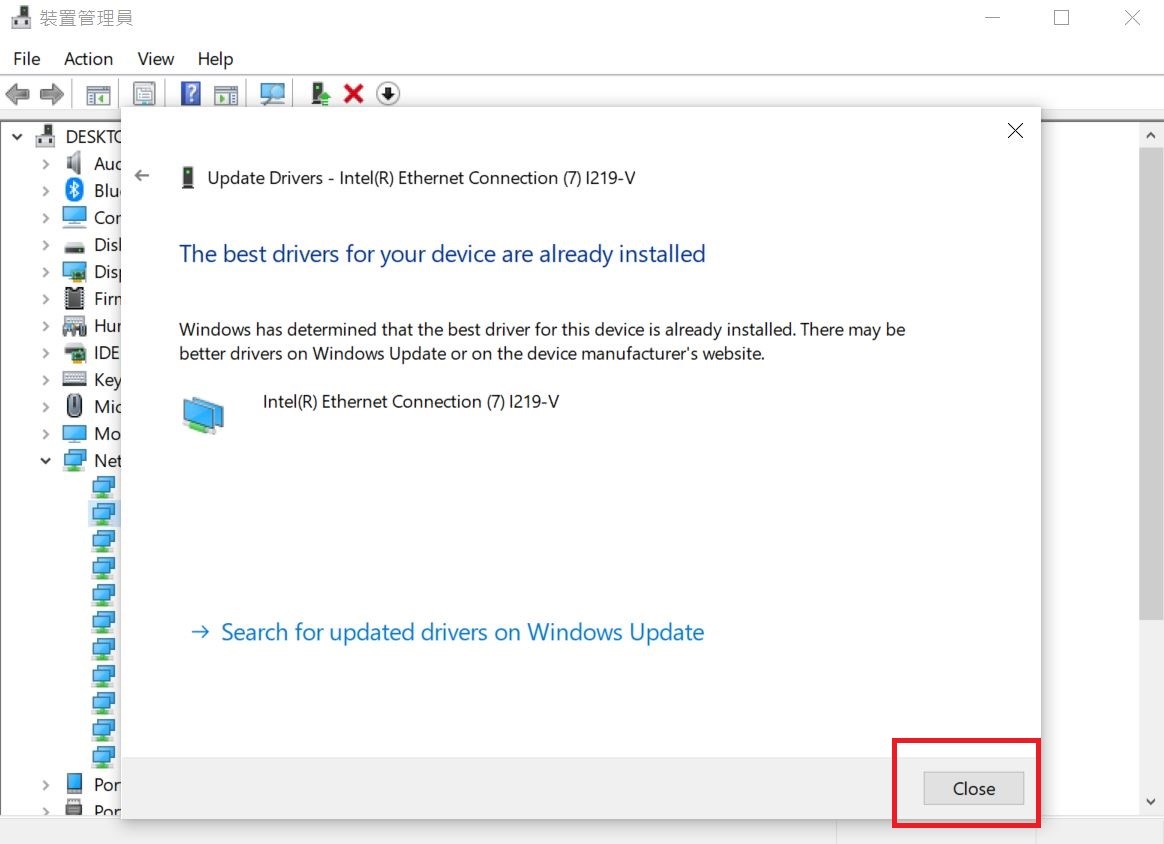Click the Close button in the dialog
Image resolution: width=1164 pixels, height=844 pixels.
pos(973,789)
